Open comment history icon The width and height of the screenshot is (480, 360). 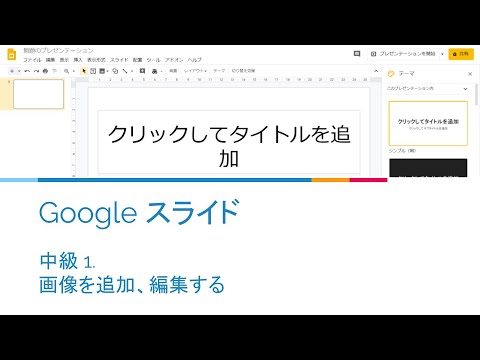click(x=357, y=54)
